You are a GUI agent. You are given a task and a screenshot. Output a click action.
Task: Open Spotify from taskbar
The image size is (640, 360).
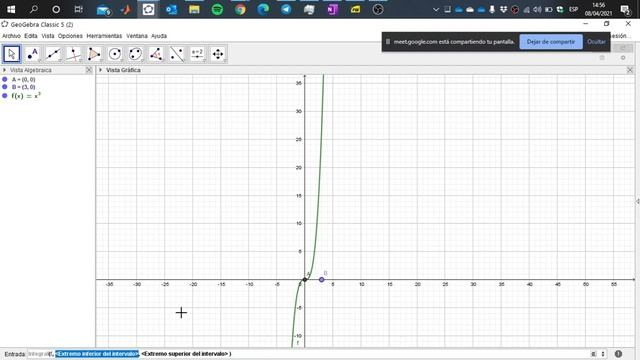[218, 9]
